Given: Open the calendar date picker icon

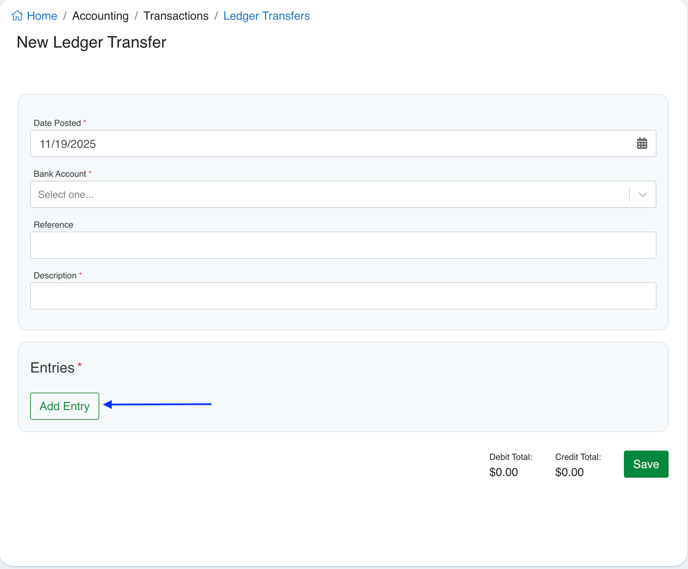Looking at the screenshot, I should [x=642, y=144].
